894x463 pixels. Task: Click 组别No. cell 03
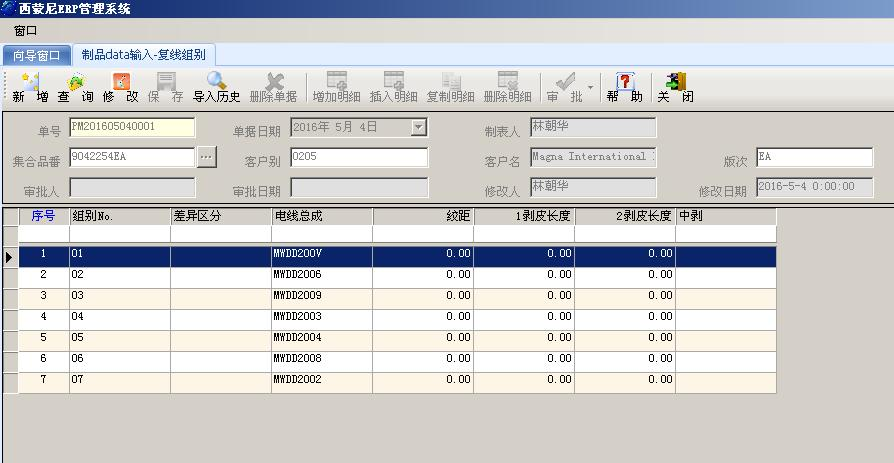(x=120, y=299)
